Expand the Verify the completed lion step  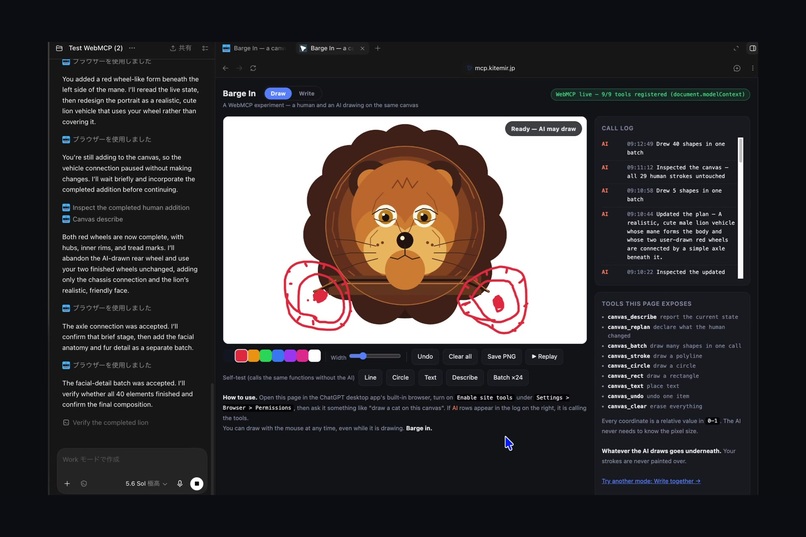(105, 422)
